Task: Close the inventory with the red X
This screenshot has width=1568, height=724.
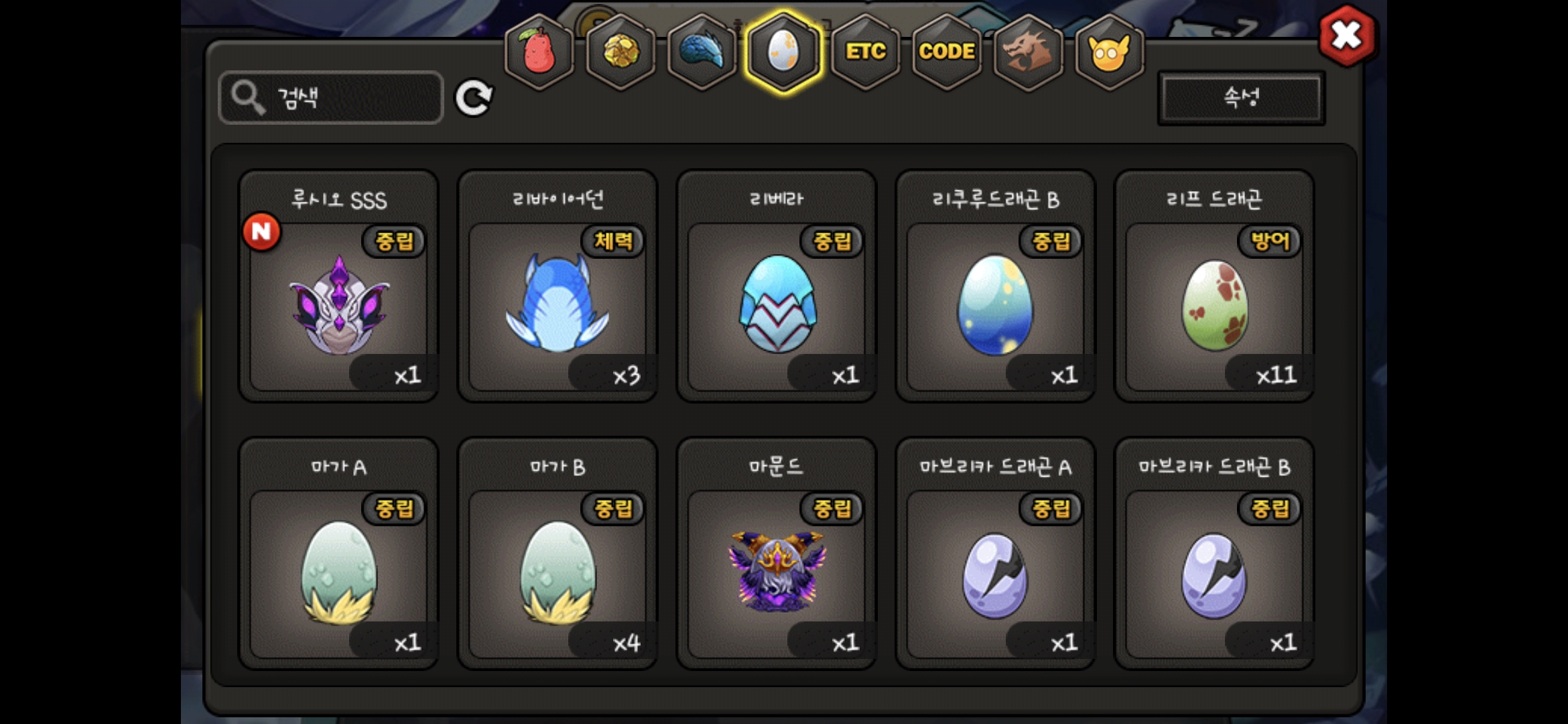Action: point(1347,36)
